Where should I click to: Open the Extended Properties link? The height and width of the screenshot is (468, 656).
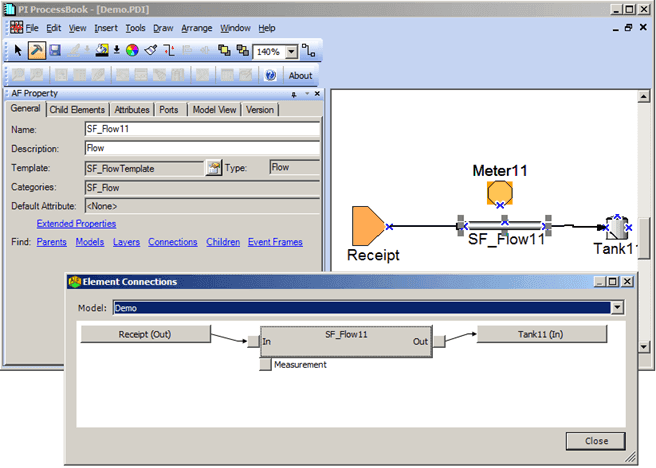76,224
